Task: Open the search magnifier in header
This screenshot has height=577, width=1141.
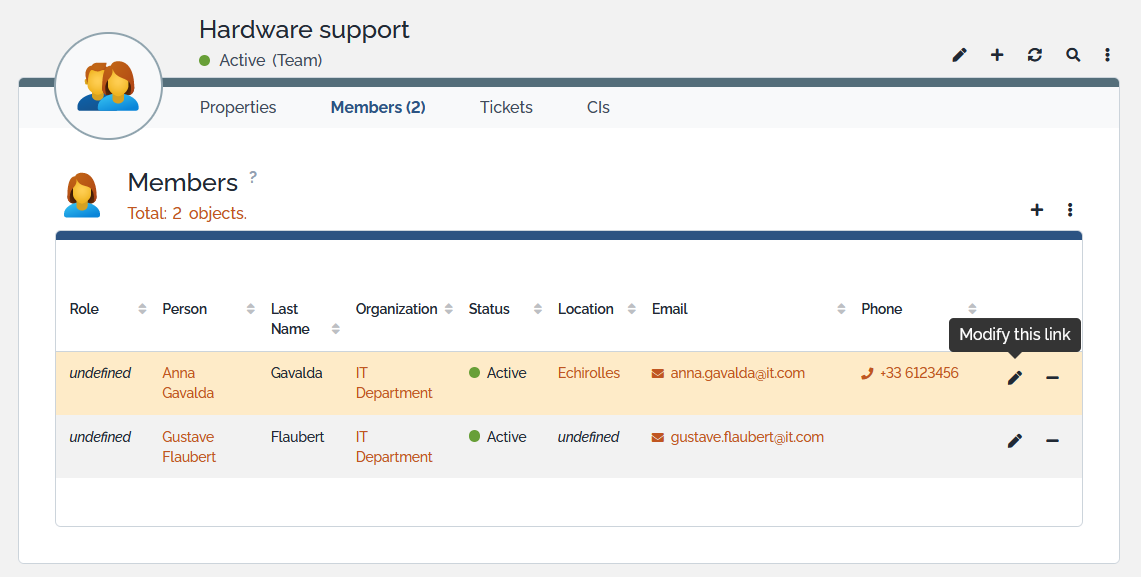Action: [1073, 55]
